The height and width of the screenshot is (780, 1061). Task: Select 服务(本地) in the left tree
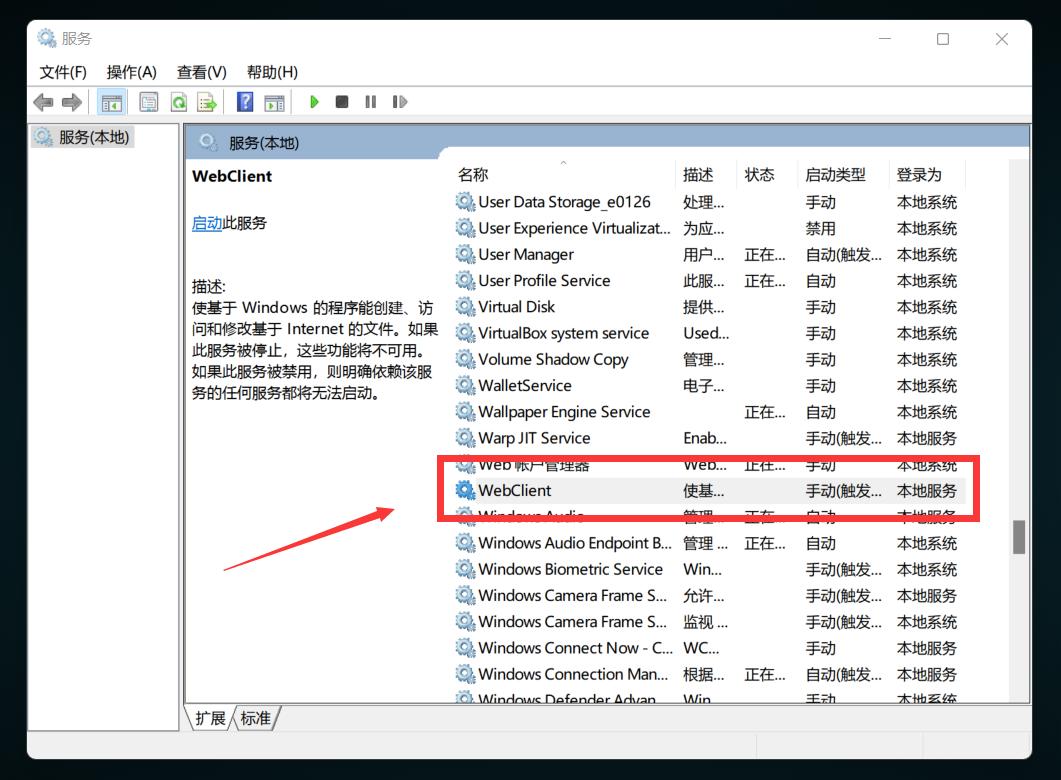[x=94, y=137]
